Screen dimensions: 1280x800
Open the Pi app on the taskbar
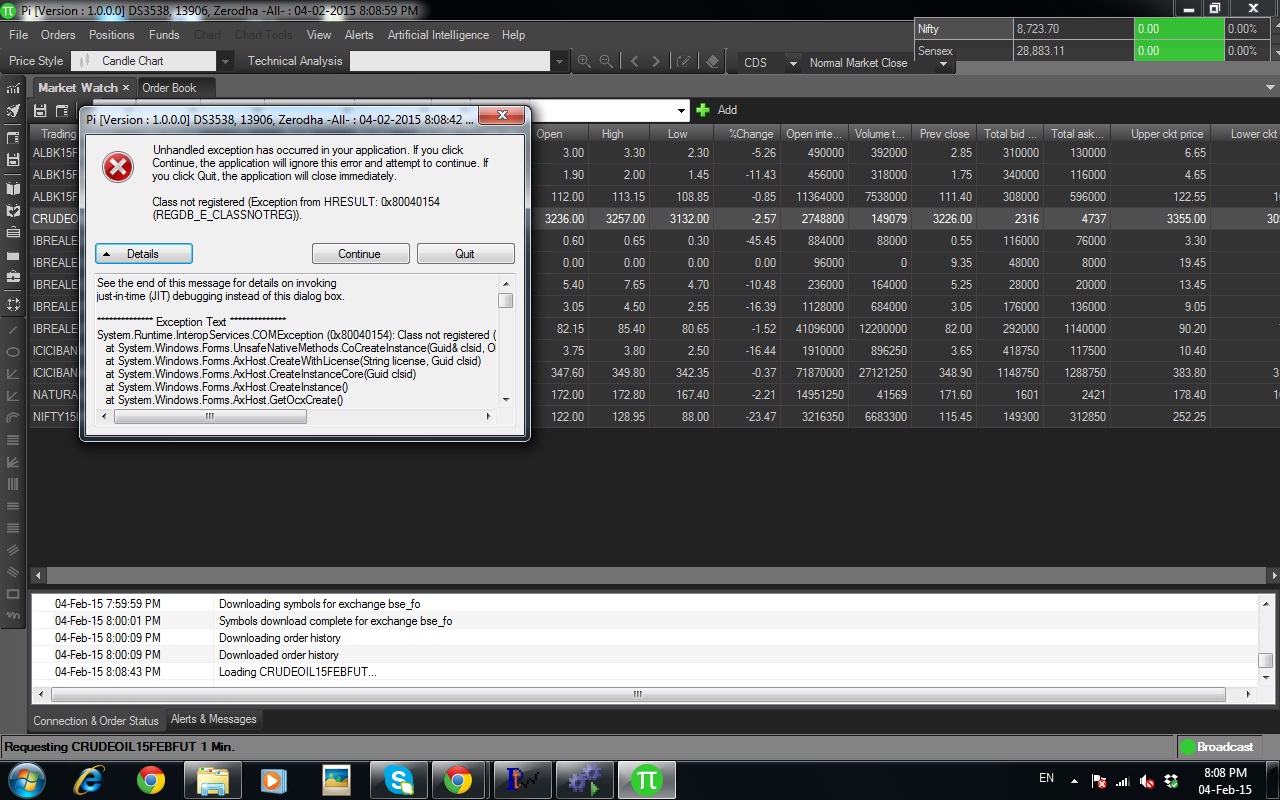[x=646, y=780]
